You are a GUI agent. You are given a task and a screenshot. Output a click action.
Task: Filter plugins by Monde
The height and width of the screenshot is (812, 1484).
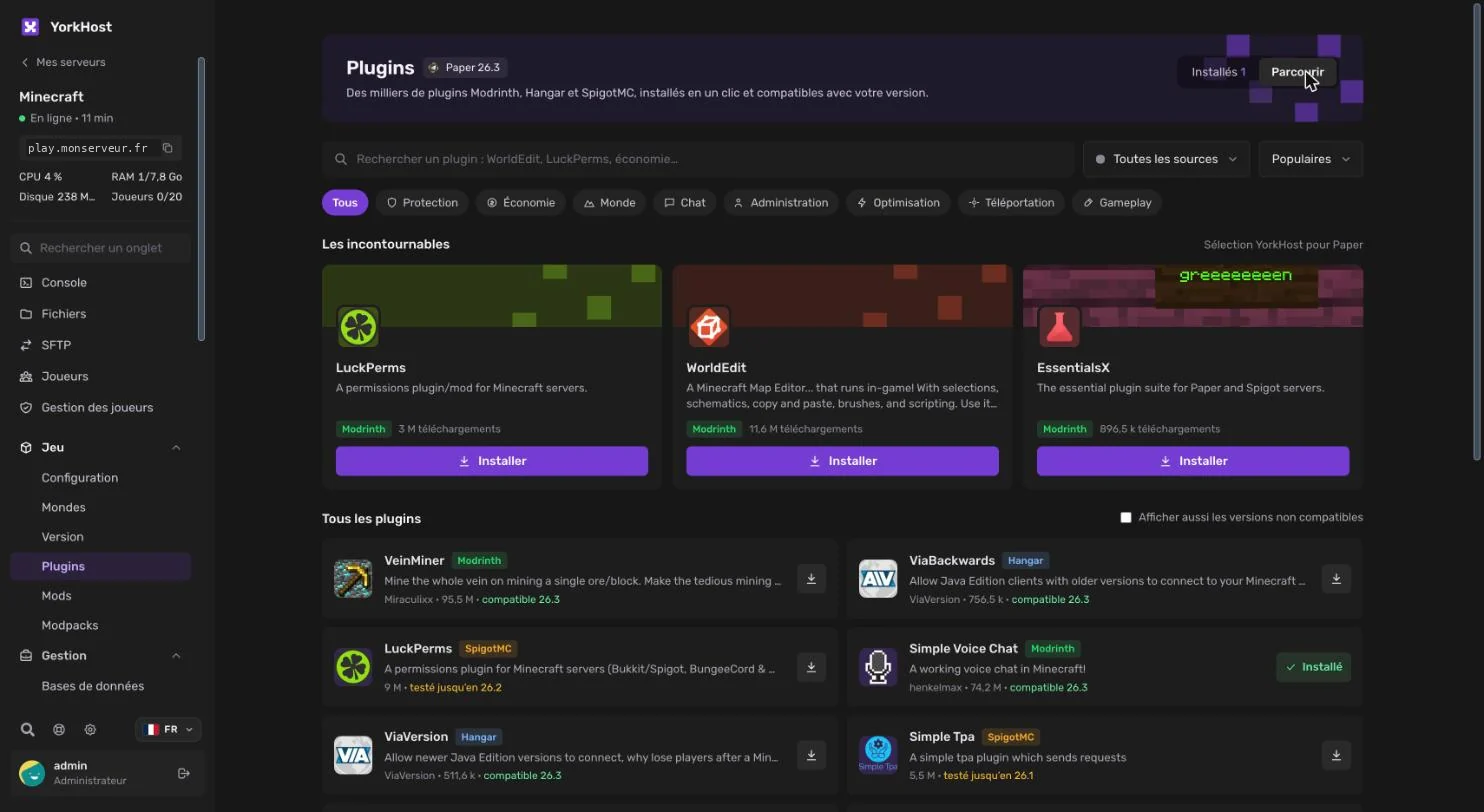click(x=609, y=202)
